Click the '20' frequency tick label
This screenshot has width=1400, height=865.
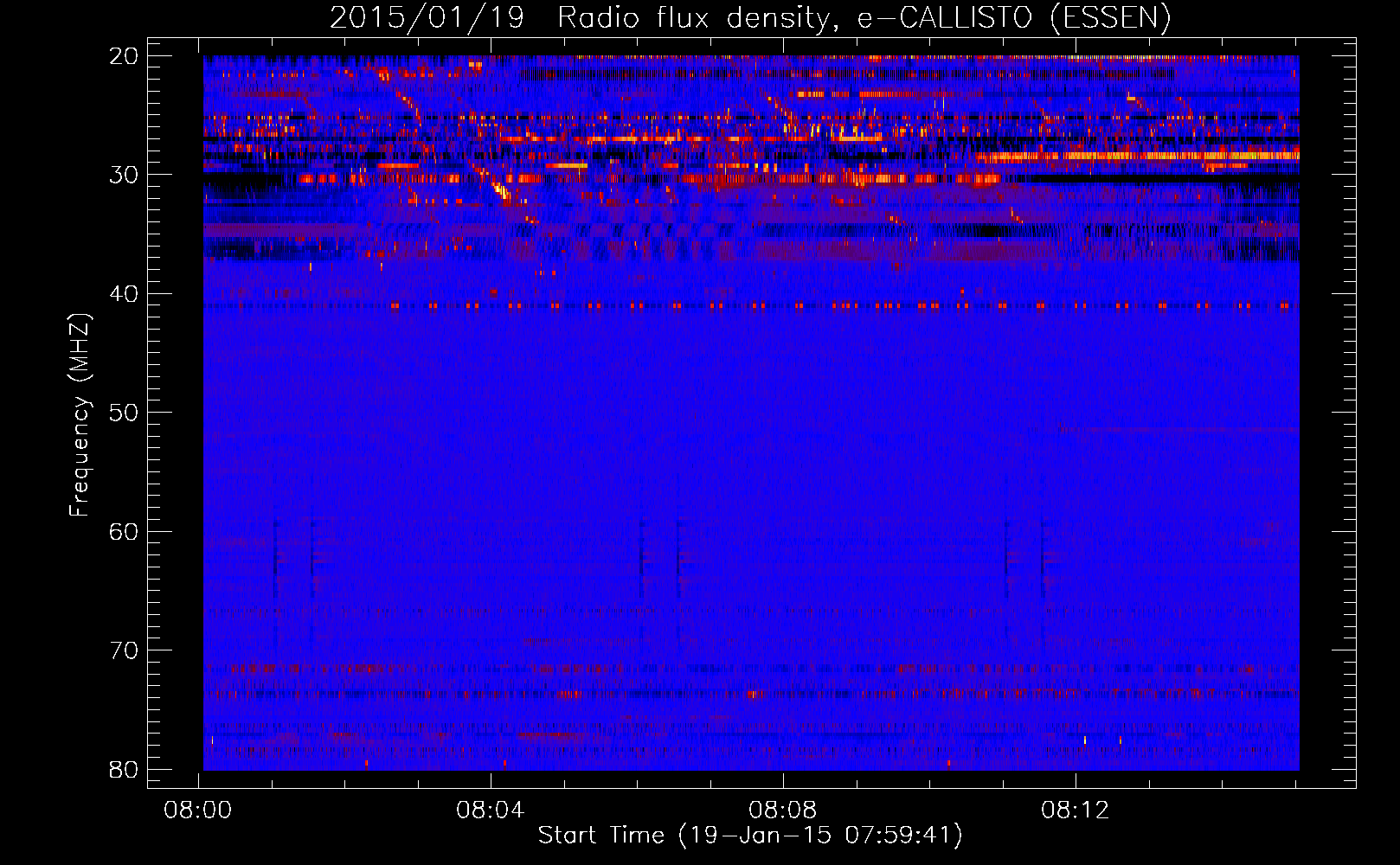tap(124, 56)
